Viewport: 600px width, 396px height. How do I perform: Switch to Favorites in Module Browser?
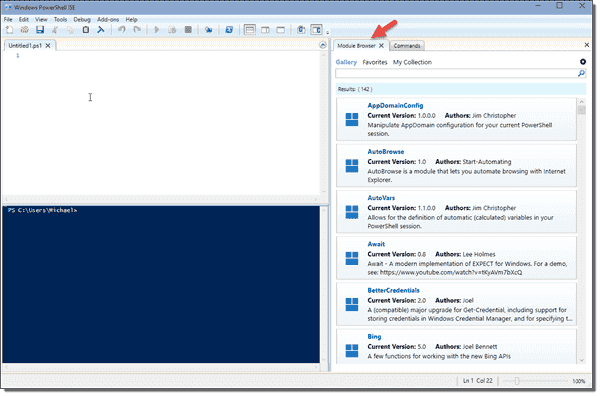375,62
